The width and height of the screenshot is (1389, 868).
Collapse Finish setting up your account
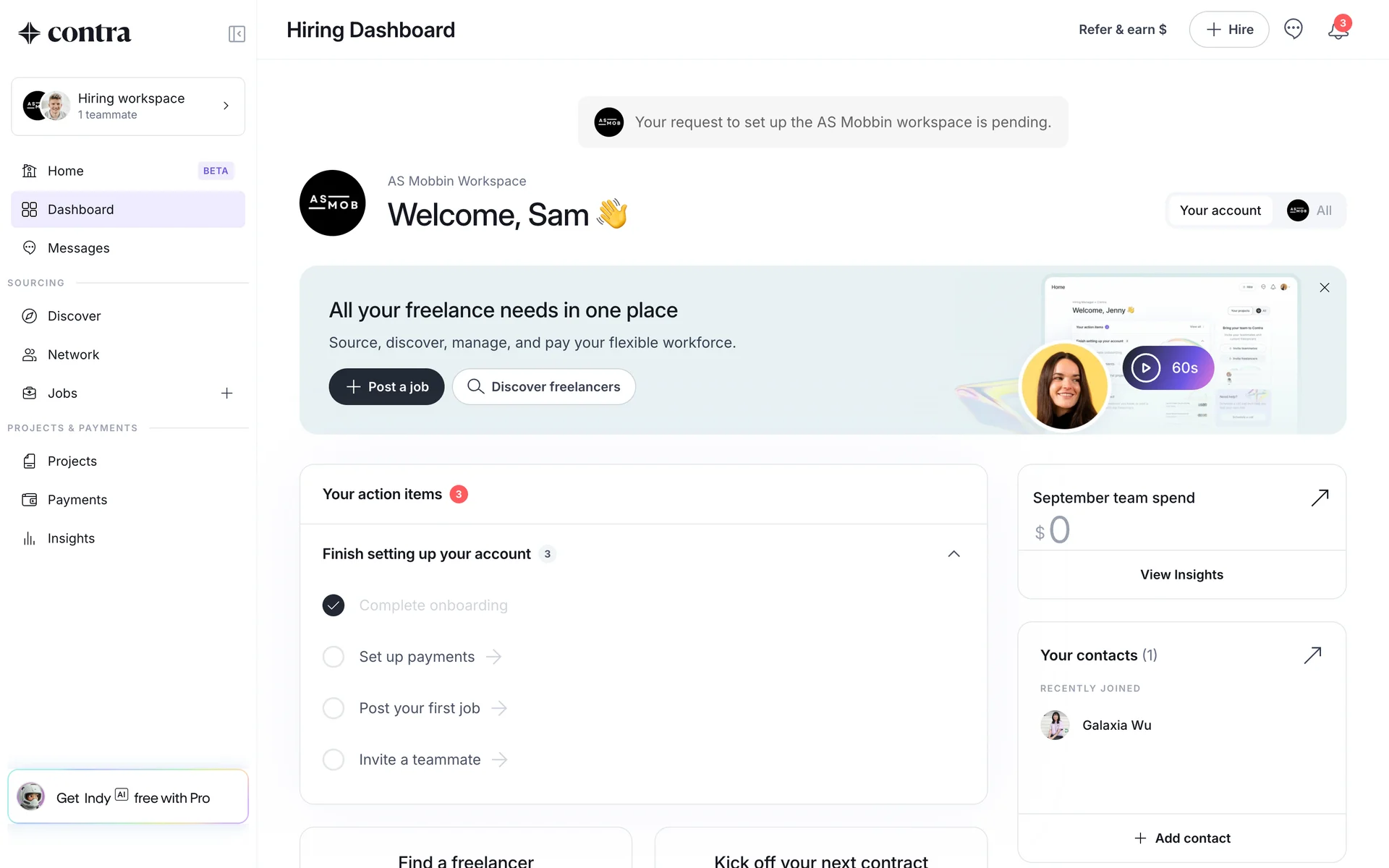point(953,554)
